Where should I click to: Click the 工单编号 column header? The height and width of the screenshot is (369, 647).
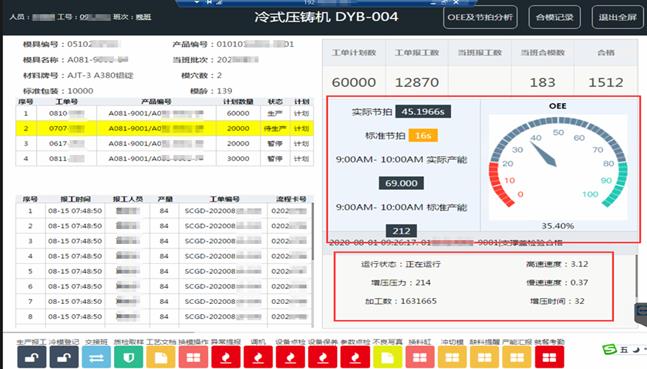coord(224,199)
